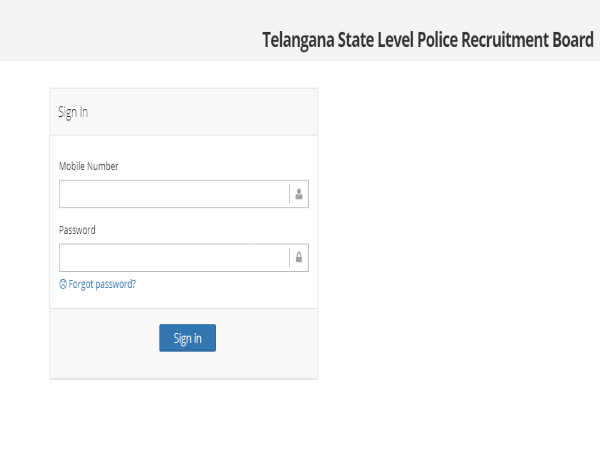Click the words State Level in page title
The height and width of the screenshot is (450, 600).
tap(375, 39)
